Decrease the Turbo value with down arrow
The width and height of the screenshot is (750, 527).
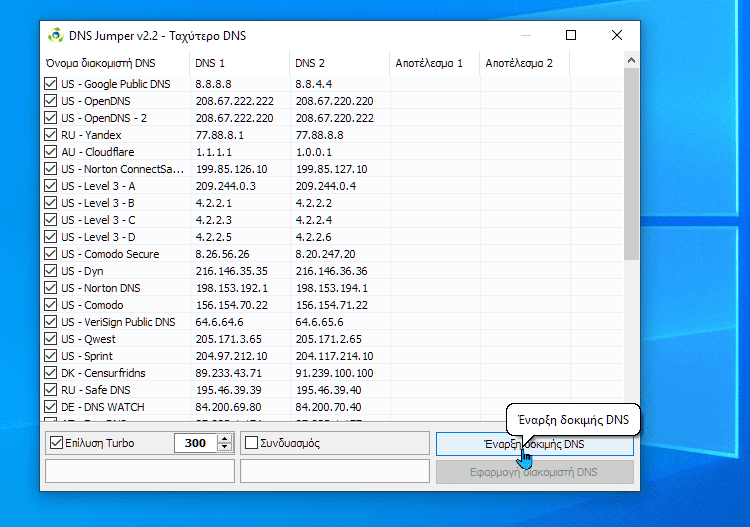coord(224,447)
